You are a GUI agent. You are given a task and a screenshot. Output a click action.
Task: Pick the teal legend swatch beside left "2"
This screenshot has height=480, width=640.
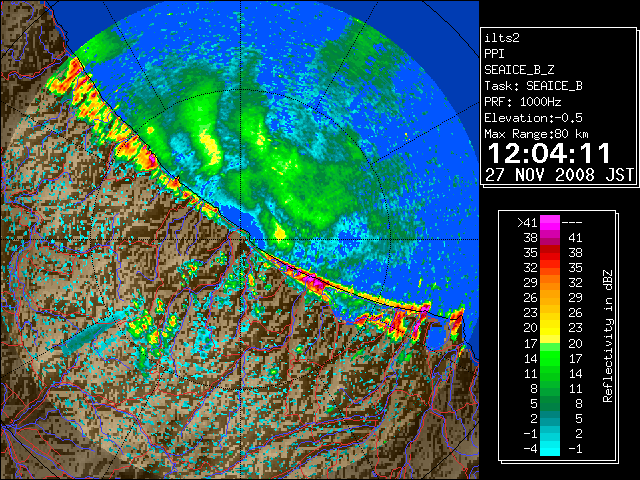click(x=550, y=418)
